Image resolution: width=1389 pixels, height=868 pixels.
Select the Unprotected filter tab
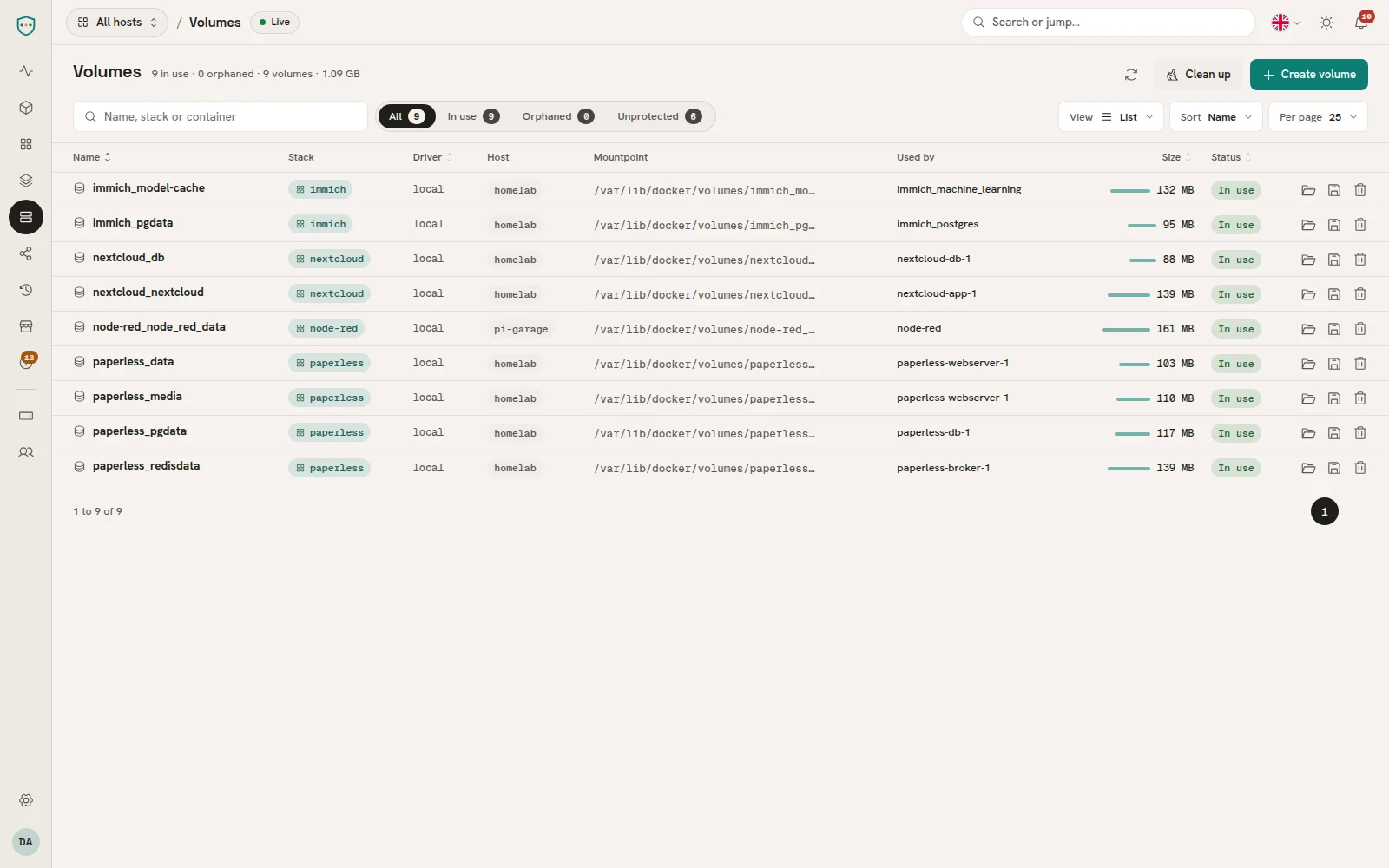point(659,116)
